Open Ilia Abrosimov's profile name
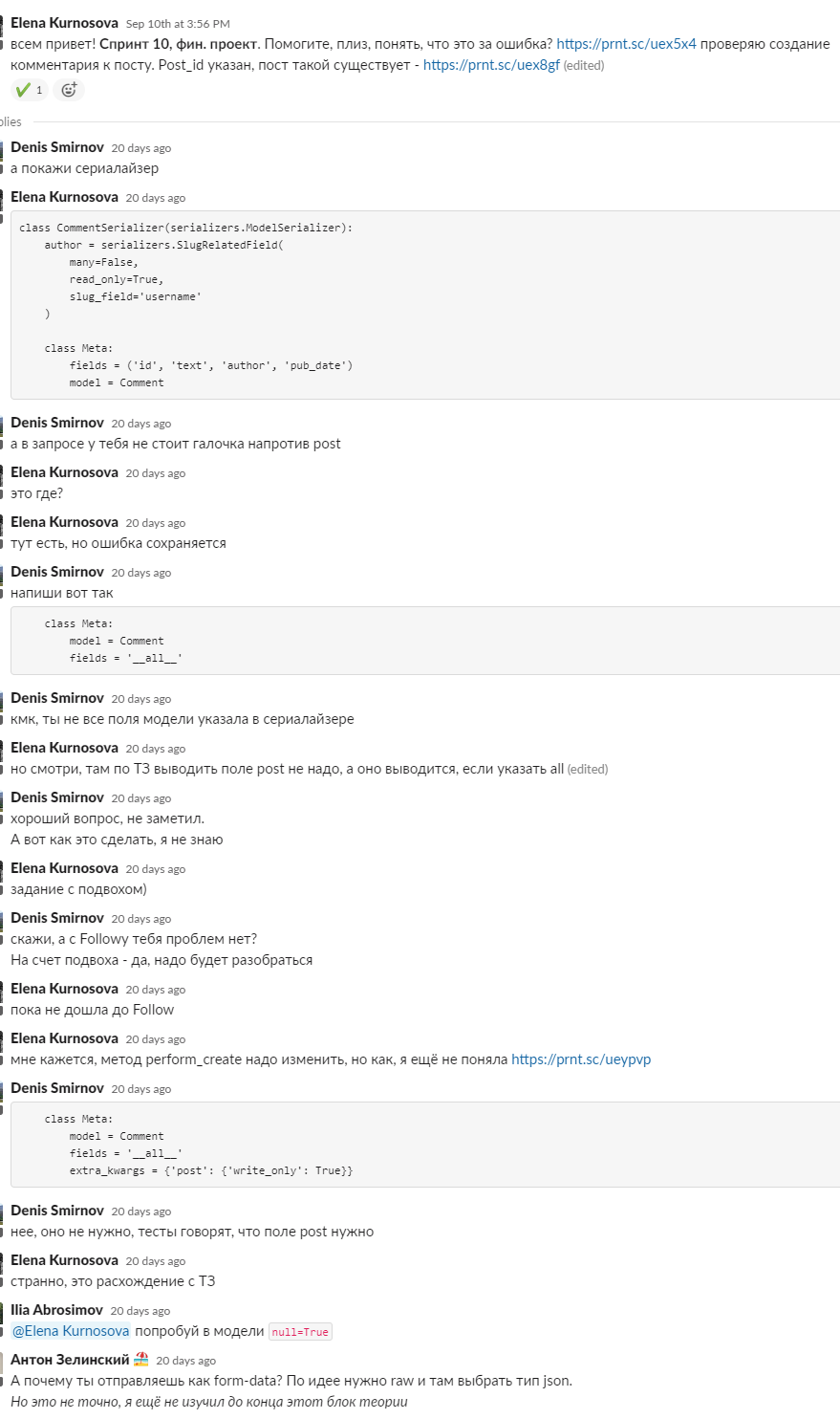The image size is (840, 1419). pyautogui.click(x=56, y=1310)
